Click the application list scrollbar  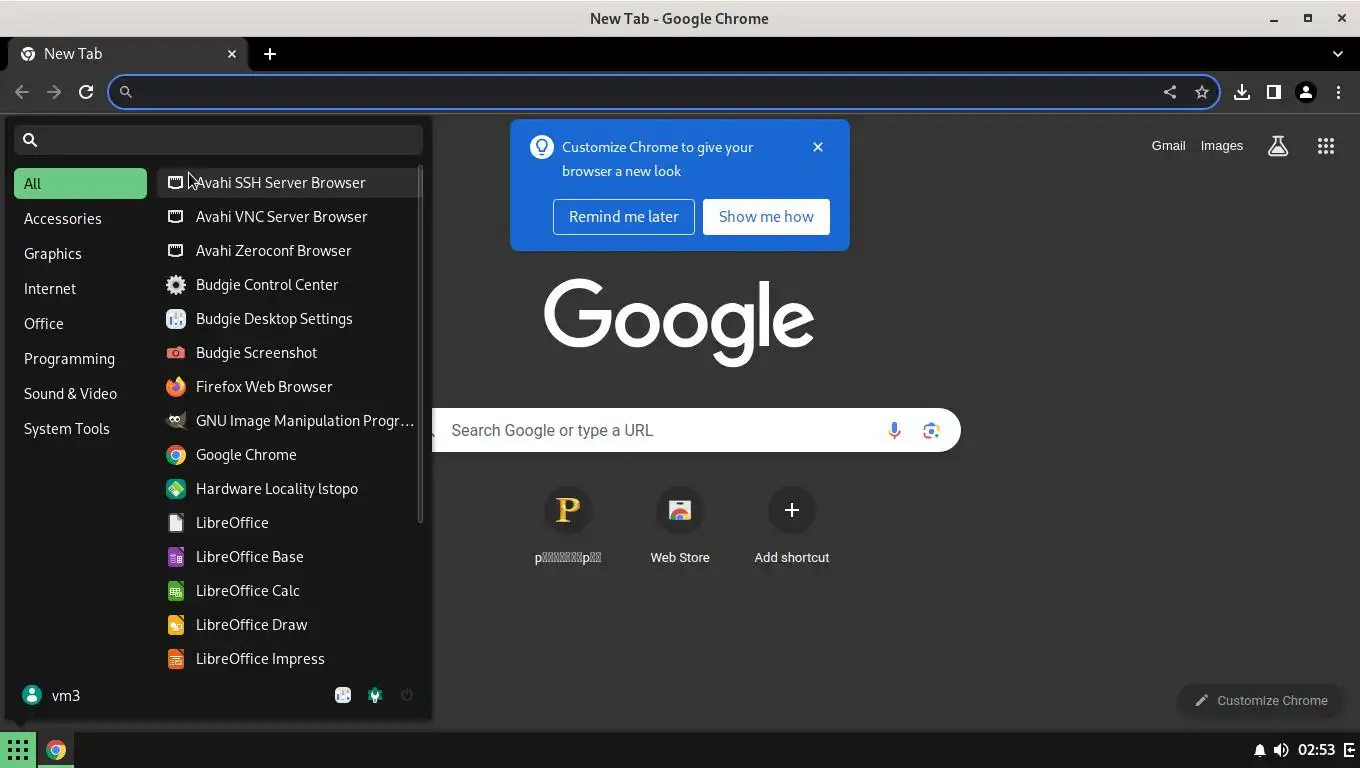421,343
